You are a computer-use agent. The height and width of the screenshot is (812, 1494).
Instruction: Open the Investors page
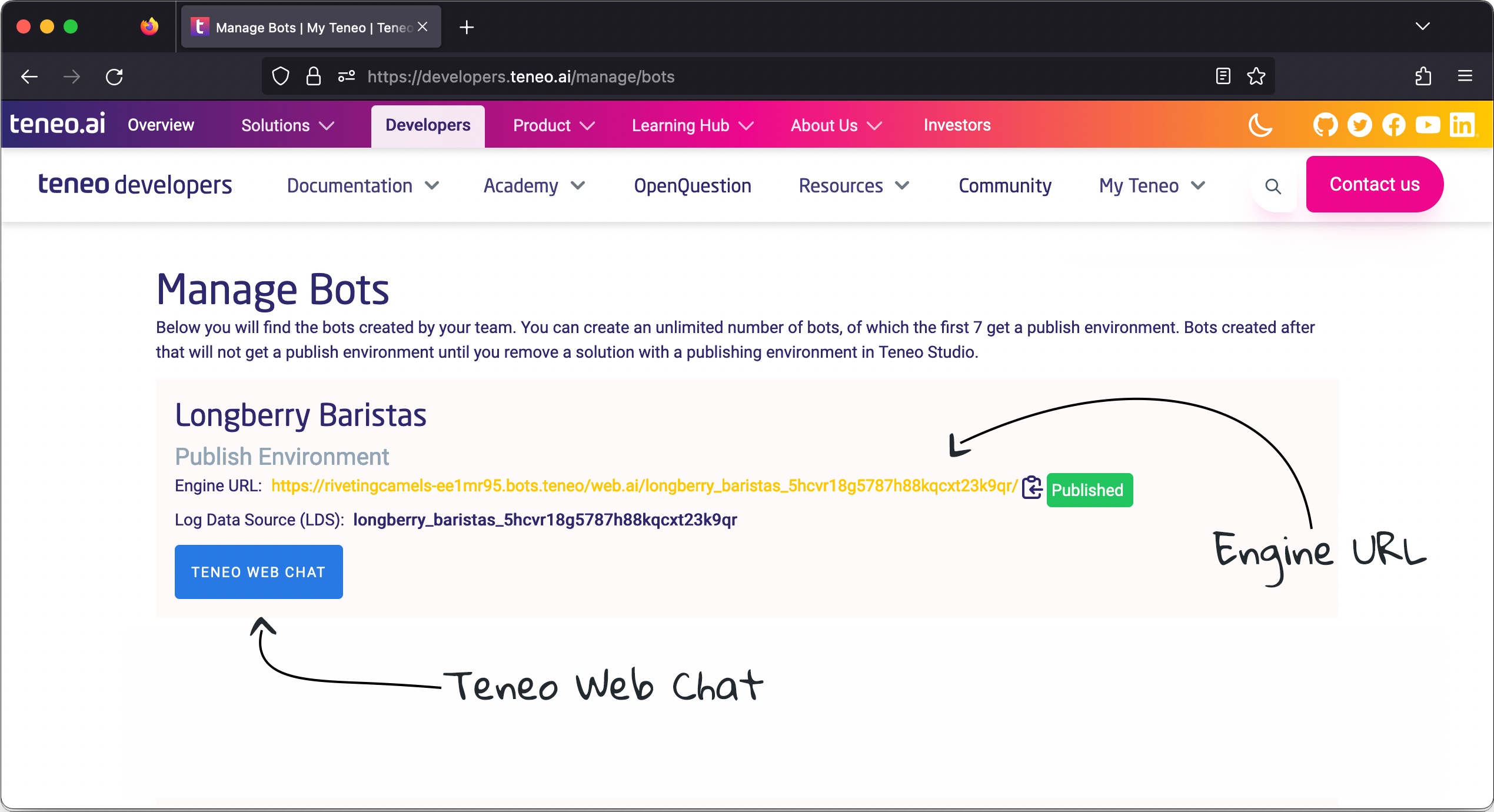[957, 125]
